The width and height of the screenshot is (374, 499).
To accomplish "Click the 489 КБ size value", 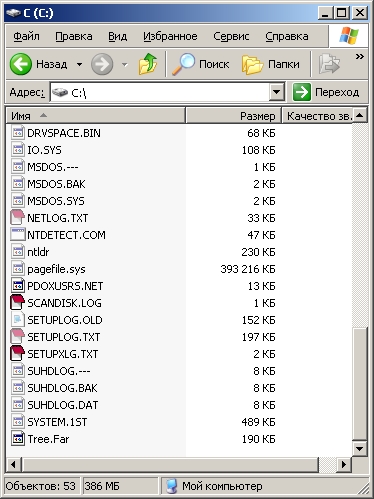I will tap(259, 422).
